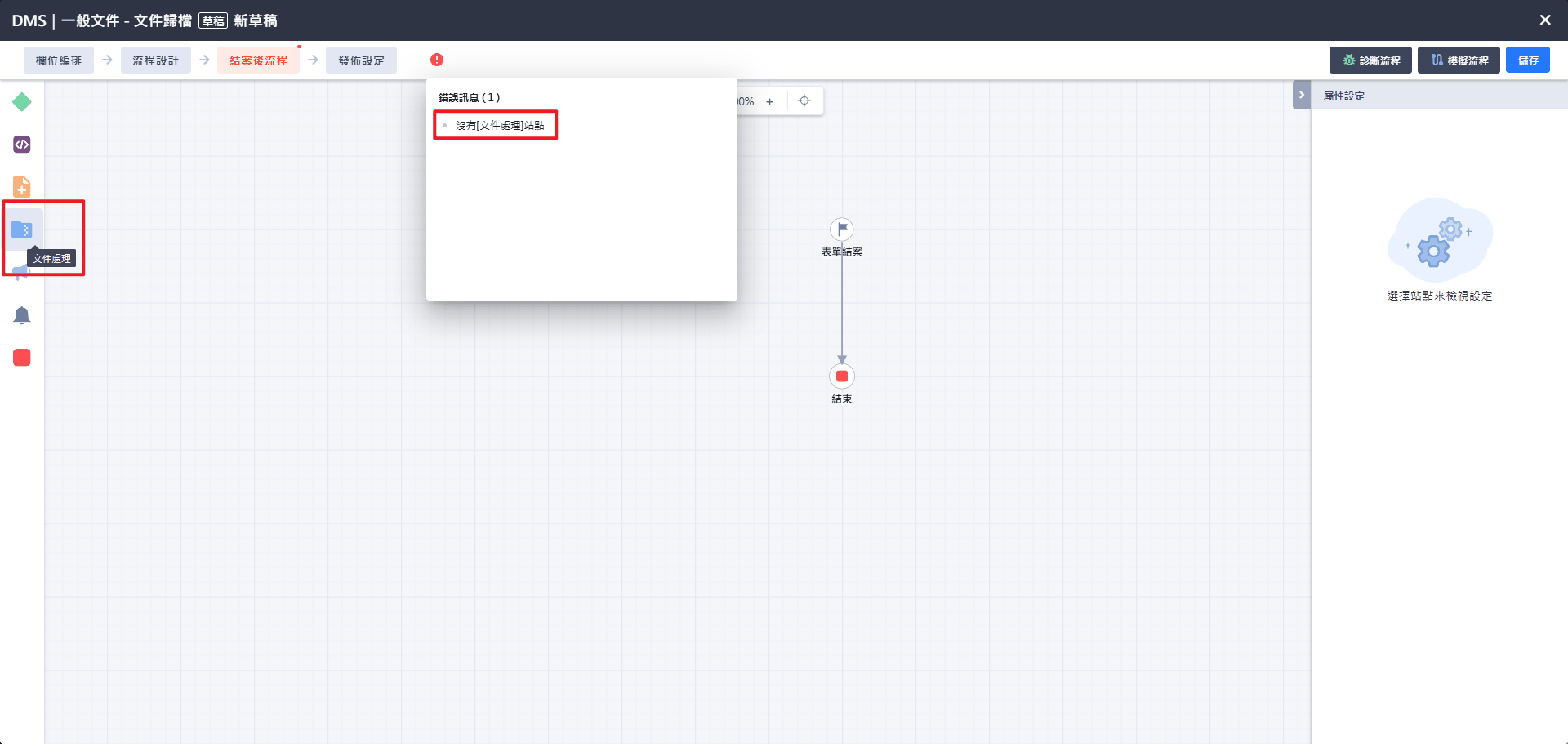Start 模擬流程 process simulation
Viewport: 1568px width, 744px height.
pyautogui.click(x=1459, y=60)
